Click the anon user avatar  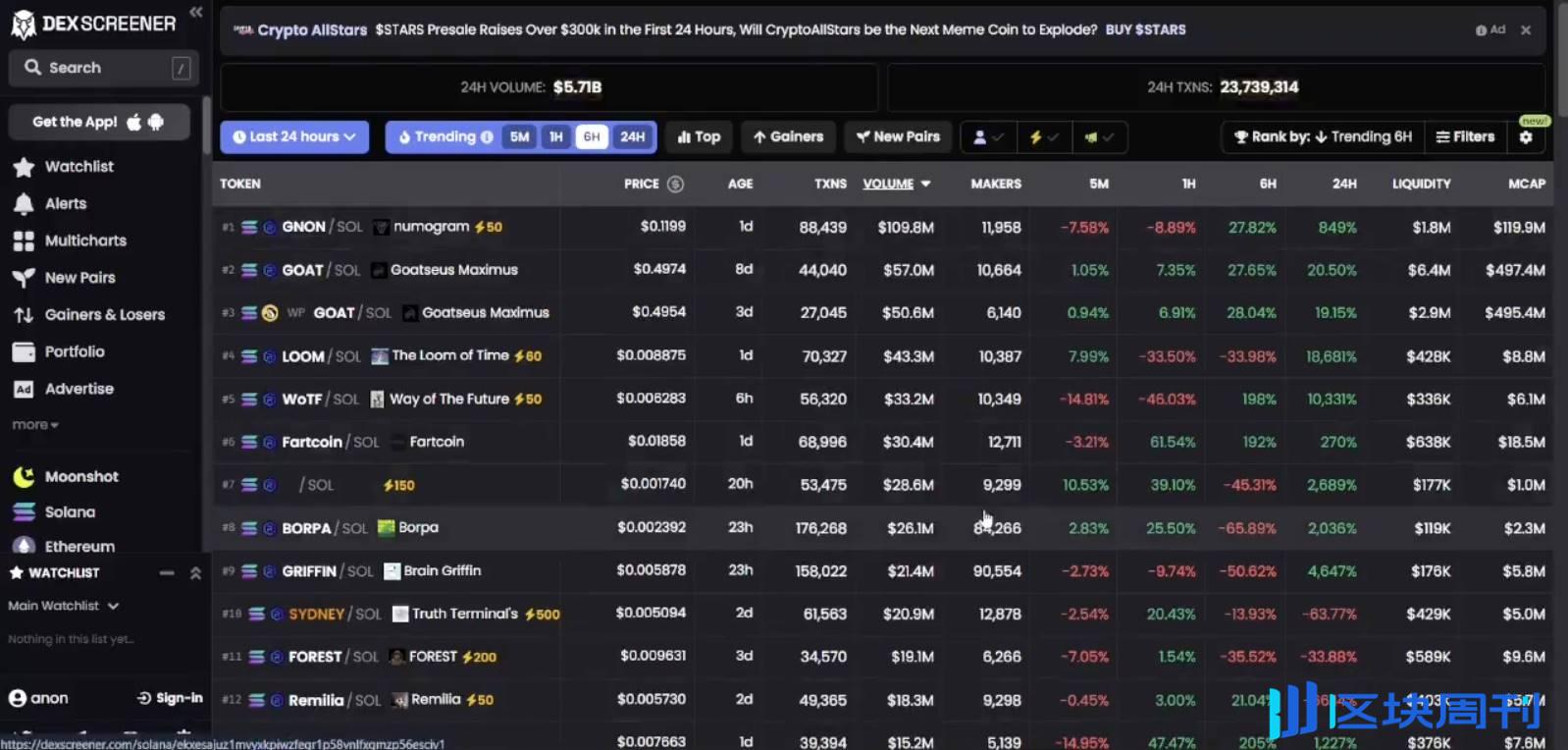[x=18, y=698]
